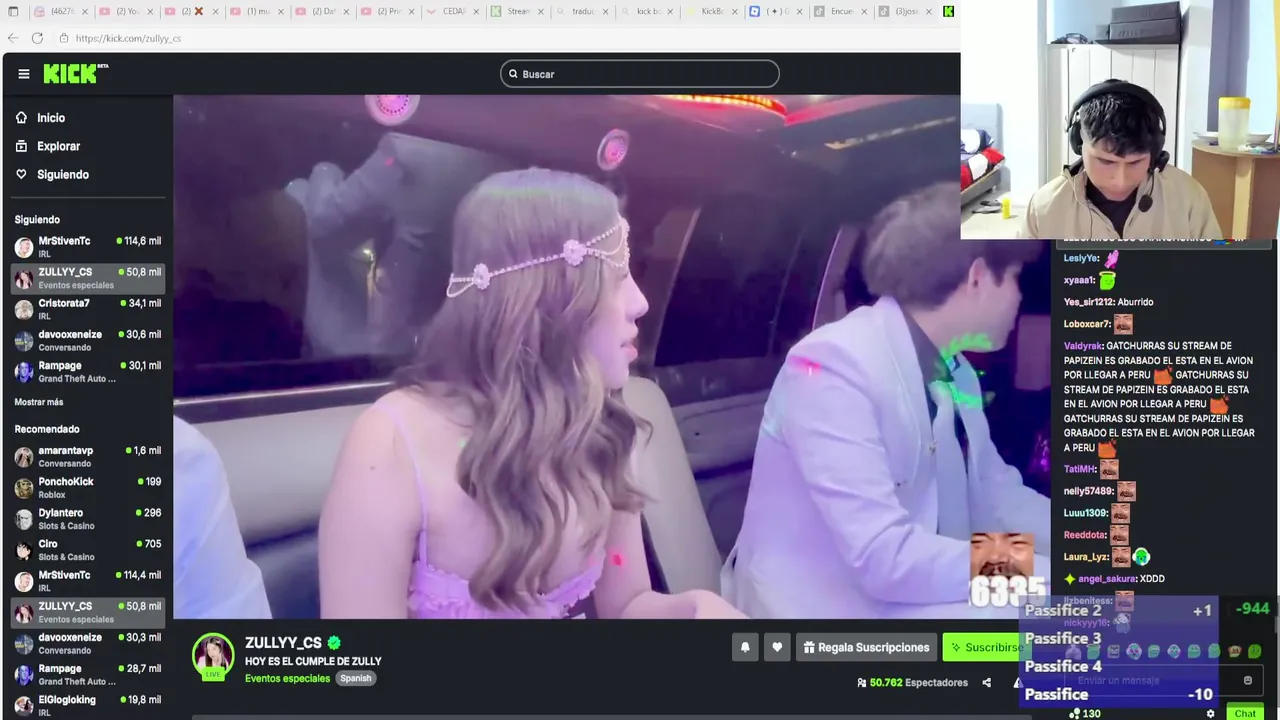Open MrStivenTc in the Recomendado list
This screenshot has width=1280, height=720.
click(88, 581)
